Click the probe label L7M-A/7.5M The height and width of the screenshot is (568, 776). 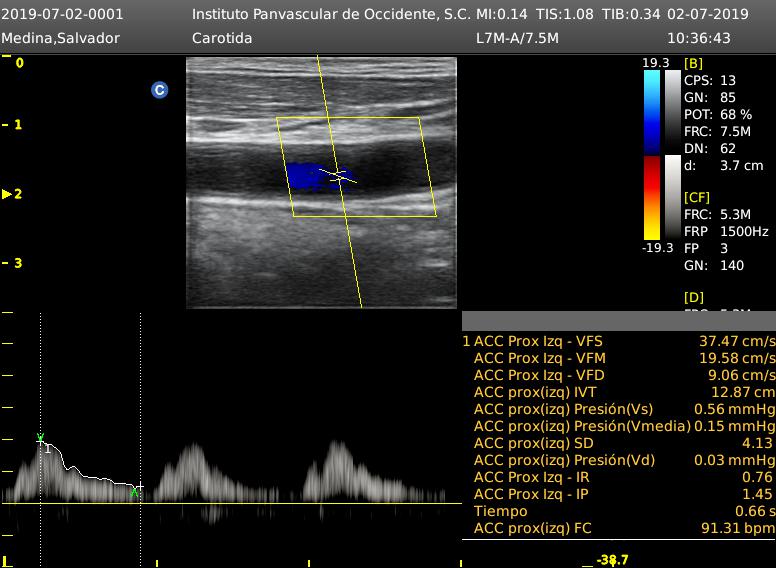click(517, 38)
